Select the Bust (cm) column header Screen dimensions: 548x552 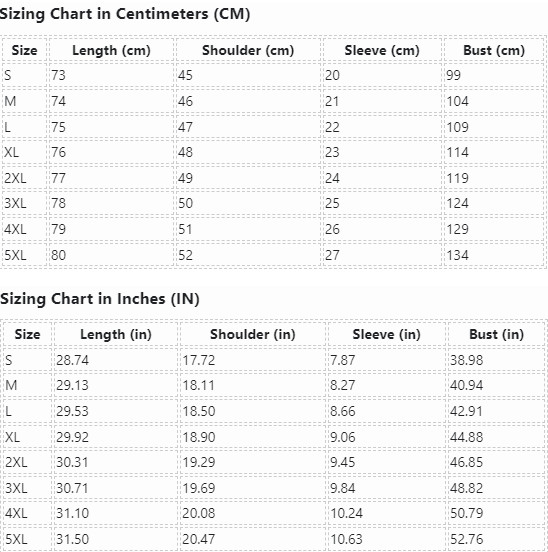tap(494, 50)
